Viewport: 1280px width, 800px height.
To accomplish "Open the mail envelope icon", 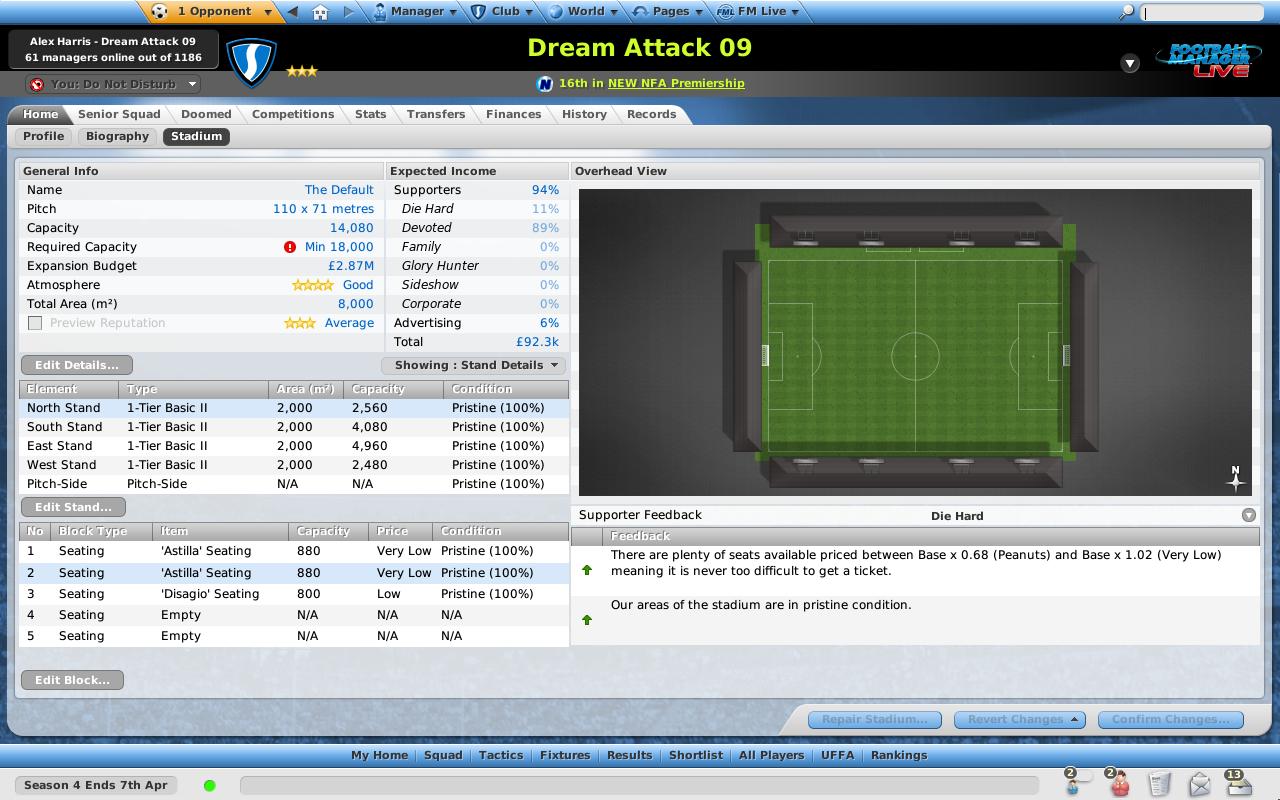I will pos(1199,784).
